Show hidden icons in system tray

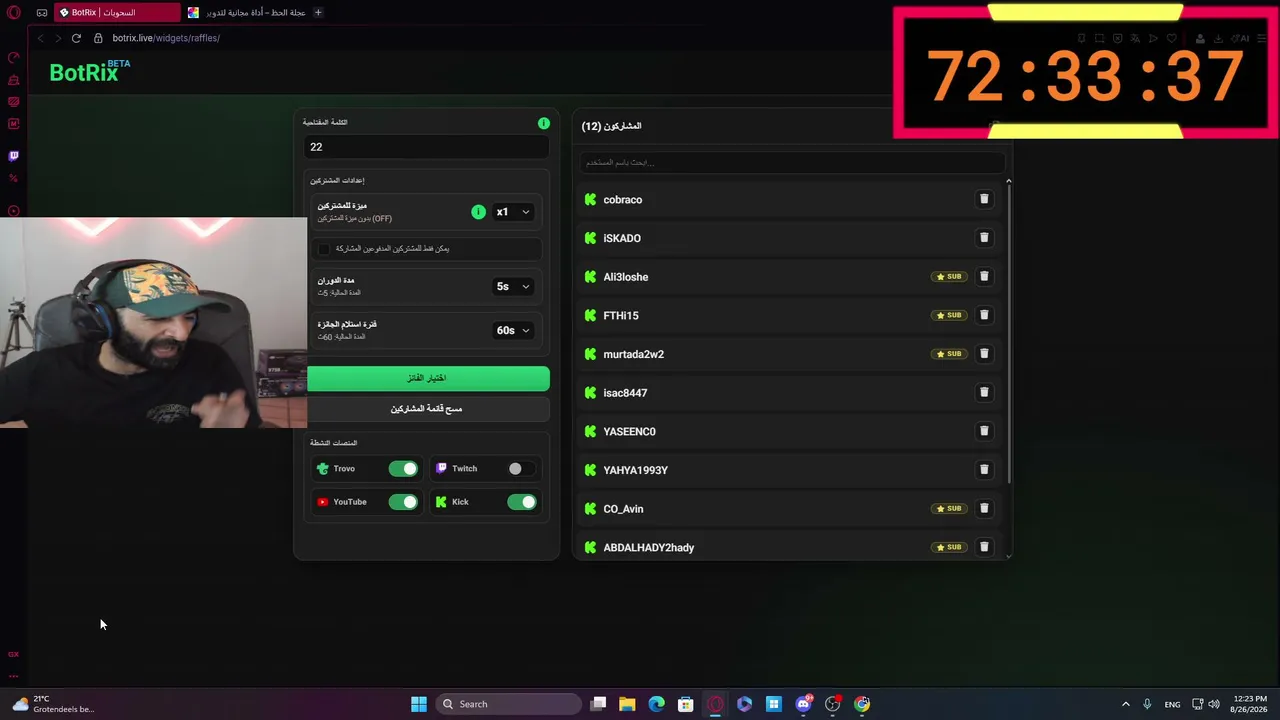(1125, 704)
